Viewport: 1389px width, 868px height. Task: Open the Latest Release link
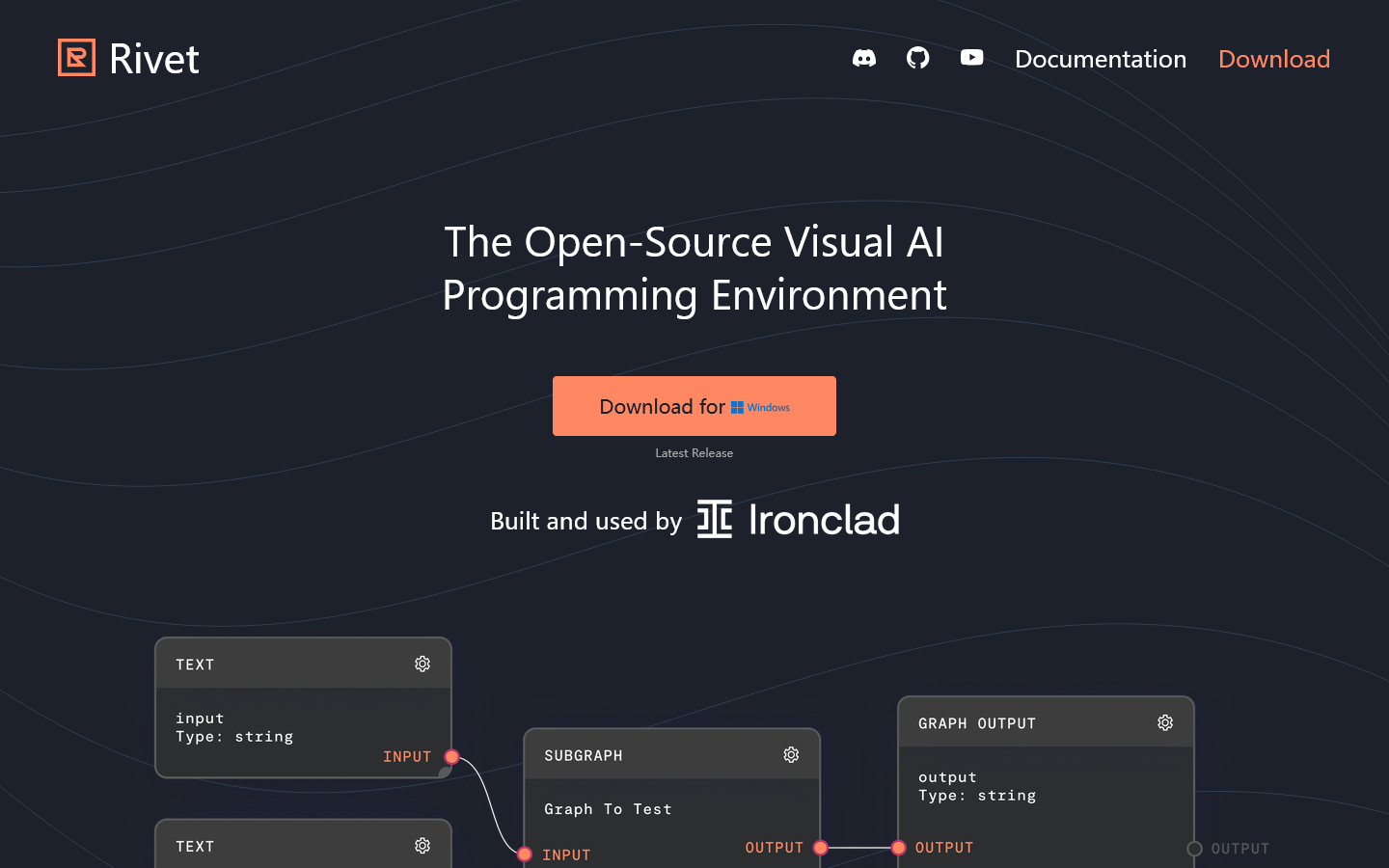694,453
